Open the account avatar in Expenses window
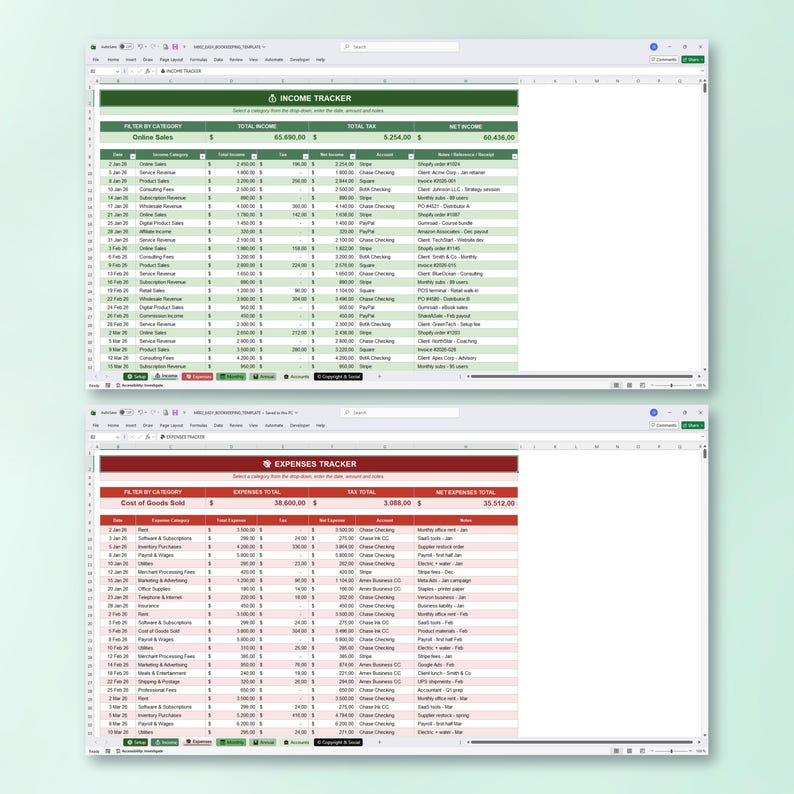Screen dimensions: 794x794 point(654,413)
